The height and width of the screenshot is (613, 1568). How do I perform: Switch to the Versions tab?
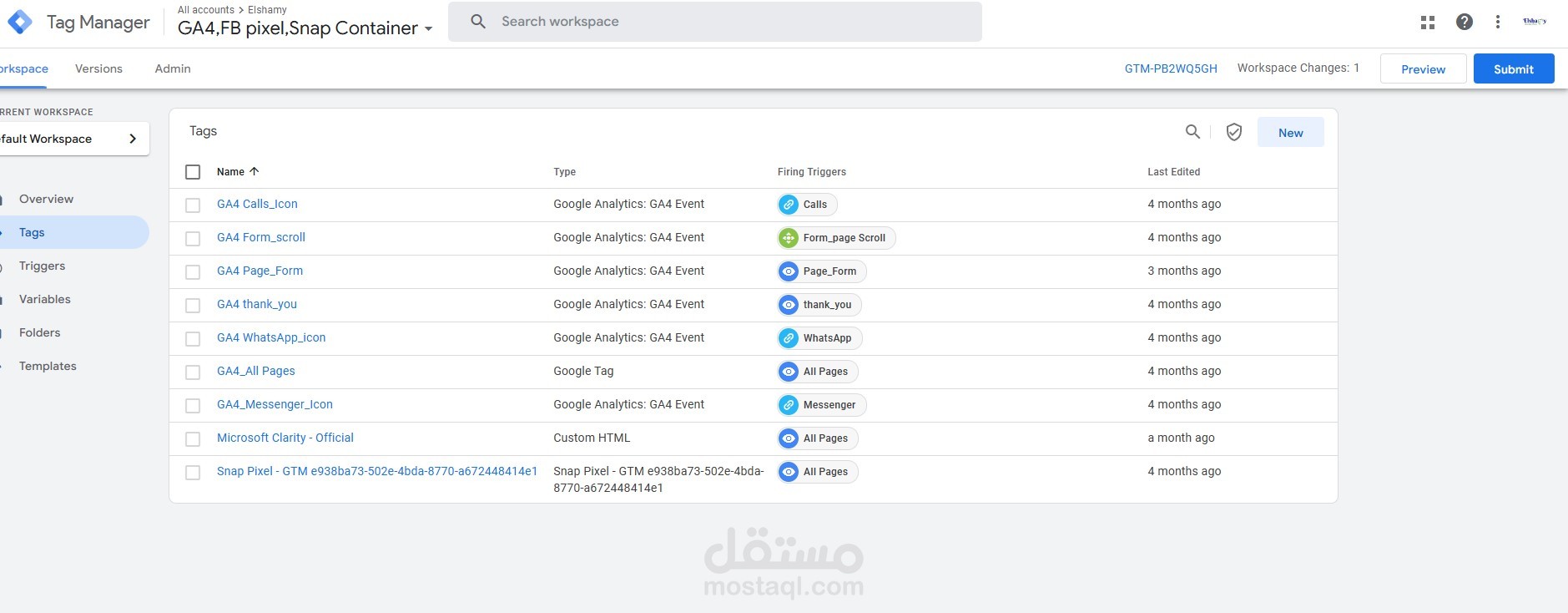coord(98,68)
